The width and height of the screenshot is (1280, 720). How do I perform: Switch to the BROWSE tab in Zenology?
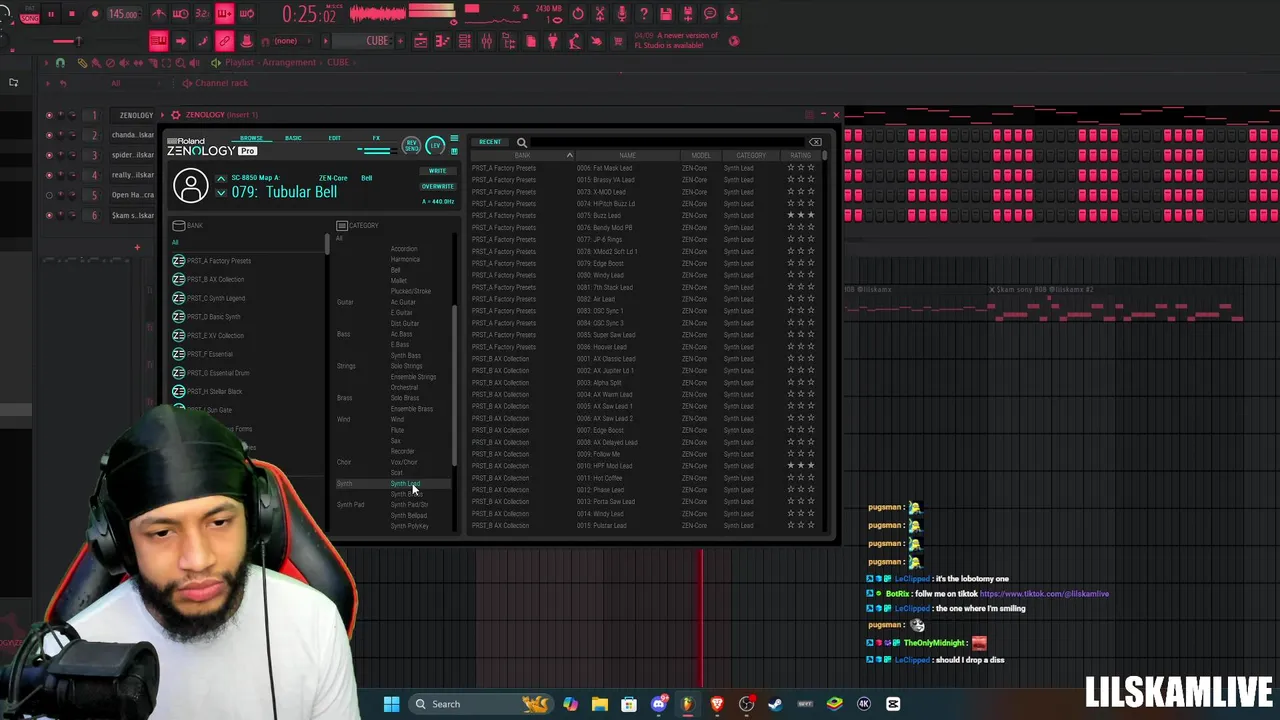251,138
